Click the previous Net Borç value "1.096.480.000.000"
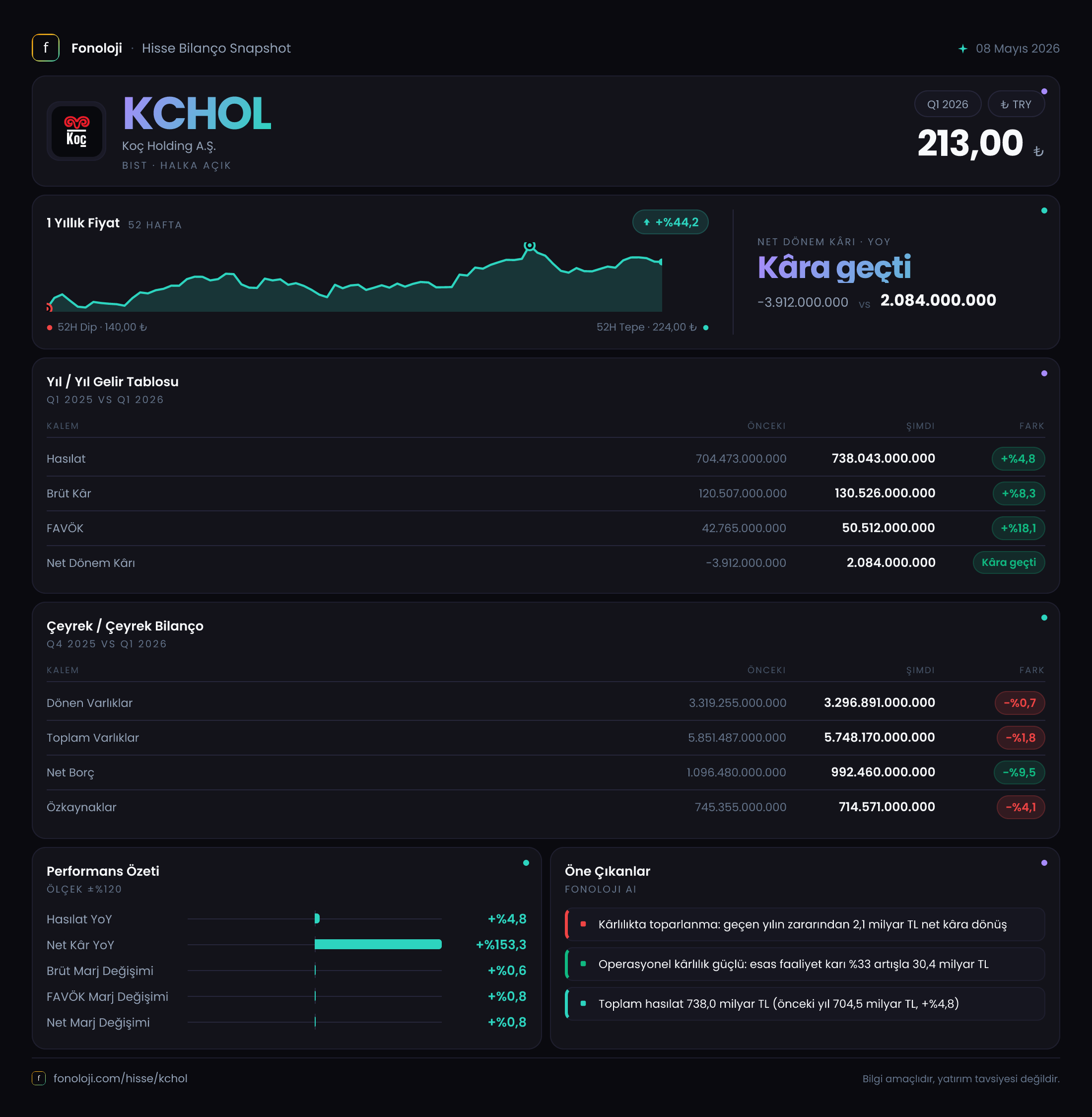The height and width of the screenshot is (1117, 1092). coord(737,773)
